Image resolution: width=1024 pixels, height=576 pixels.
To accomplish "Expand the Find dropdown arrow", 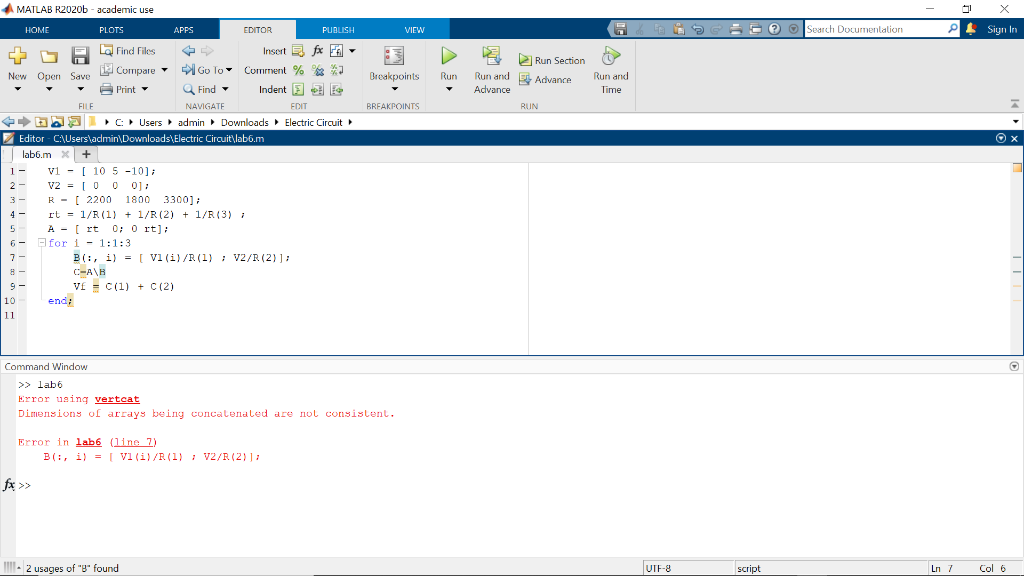I will coord(225,89).
